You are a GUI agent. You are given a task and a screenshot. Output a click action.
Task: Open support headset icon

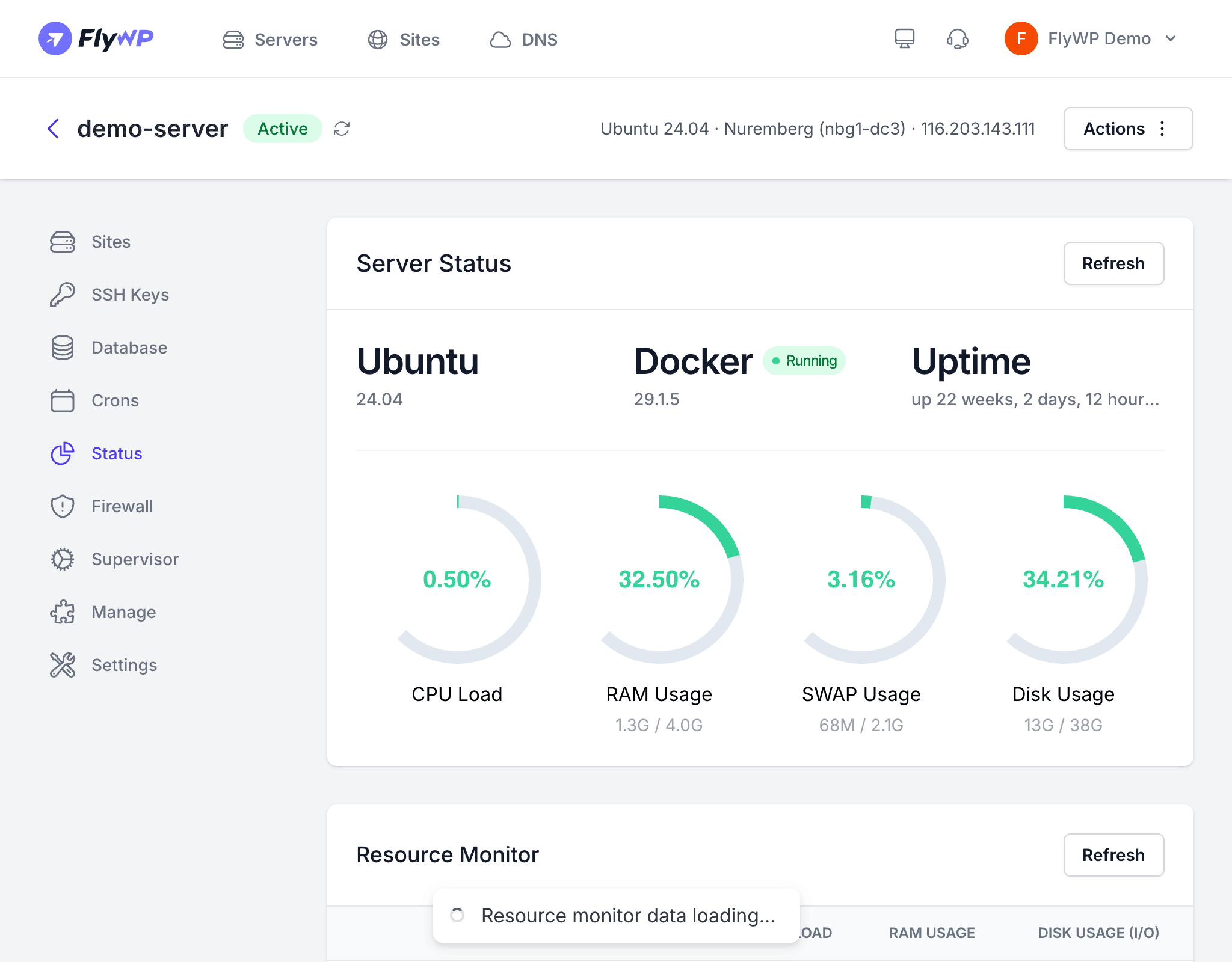coord(957,39)
